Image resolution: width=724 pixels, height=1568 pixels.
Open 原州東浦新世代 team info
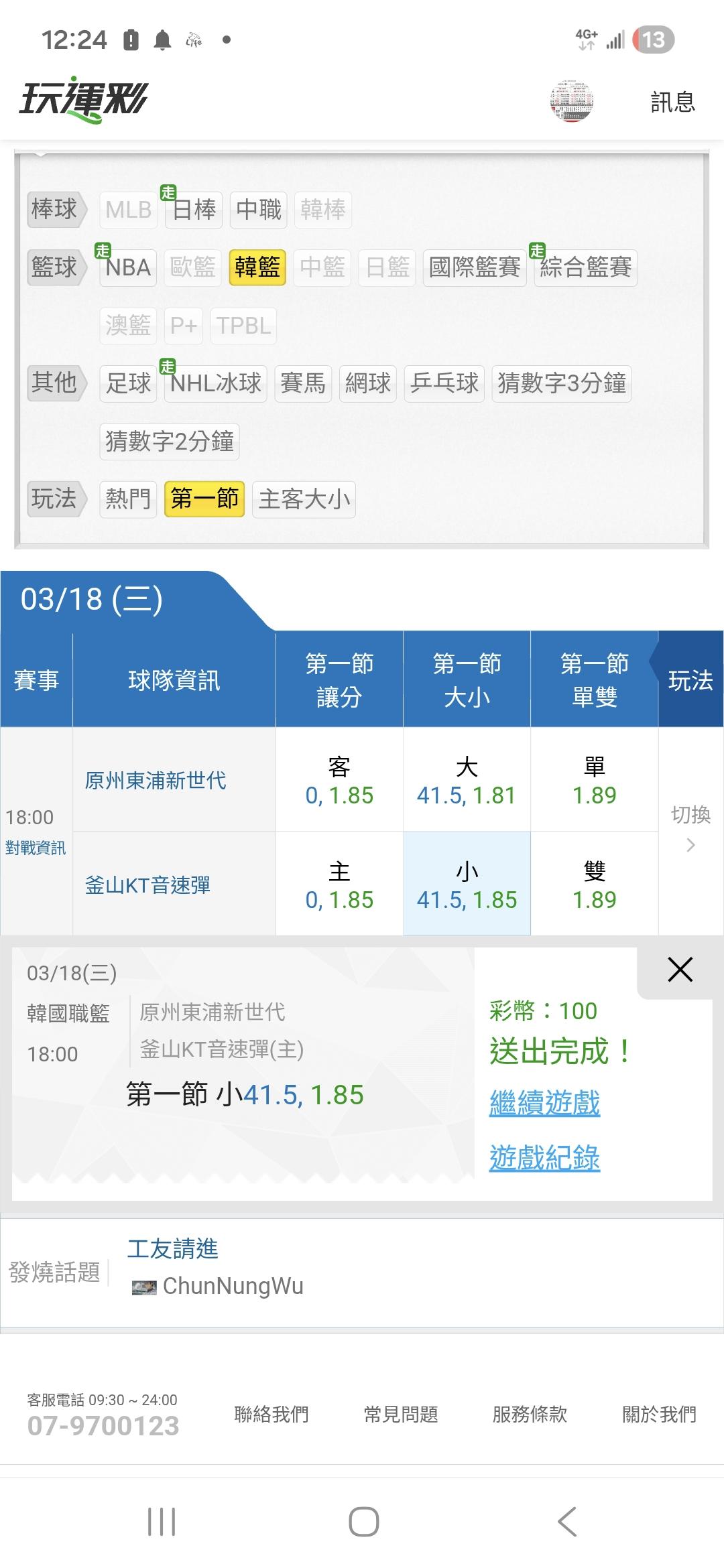[x=156, y=781]
